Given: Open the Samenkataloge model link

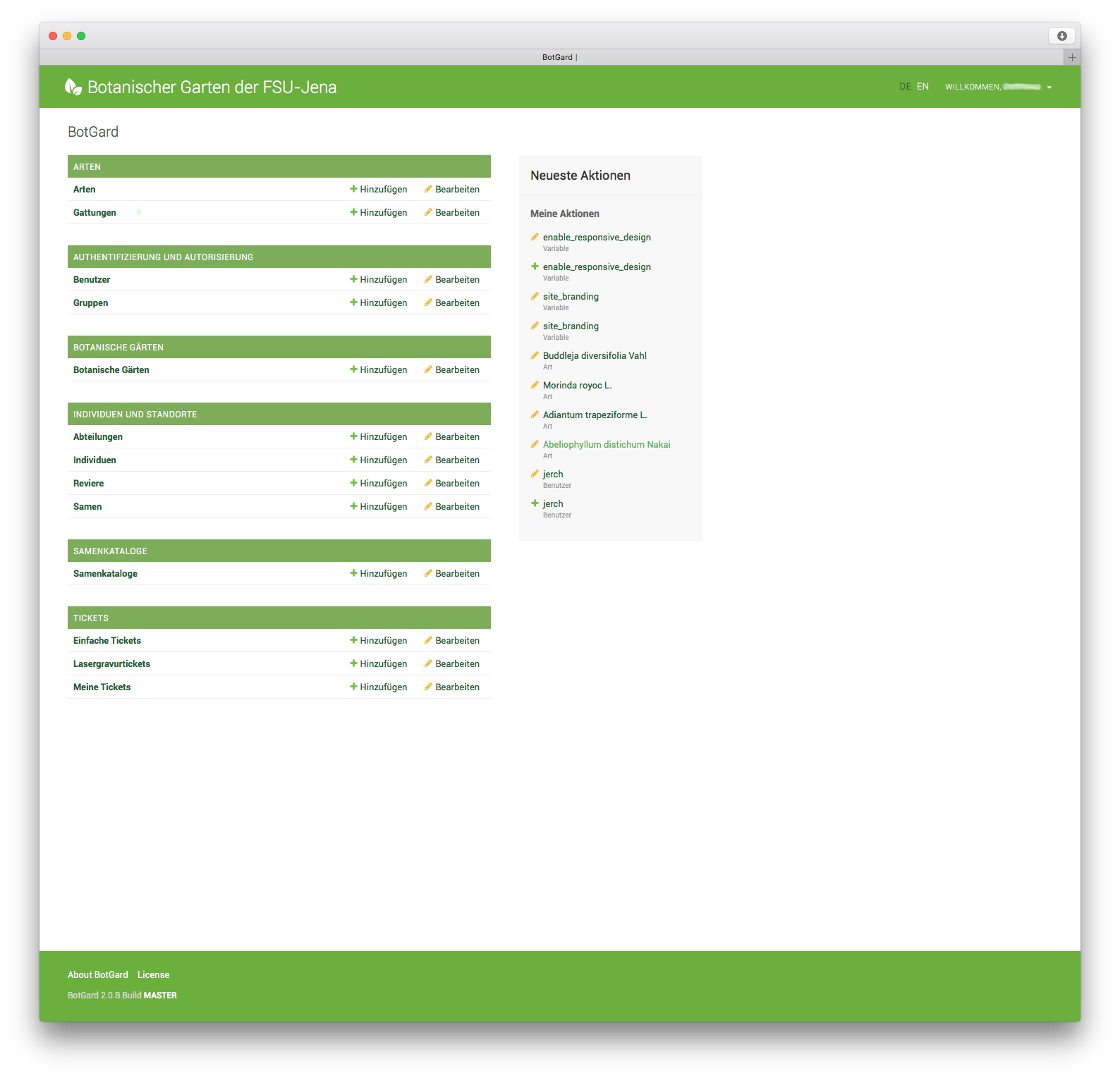Looking at the screenshot, I should 106,573.
